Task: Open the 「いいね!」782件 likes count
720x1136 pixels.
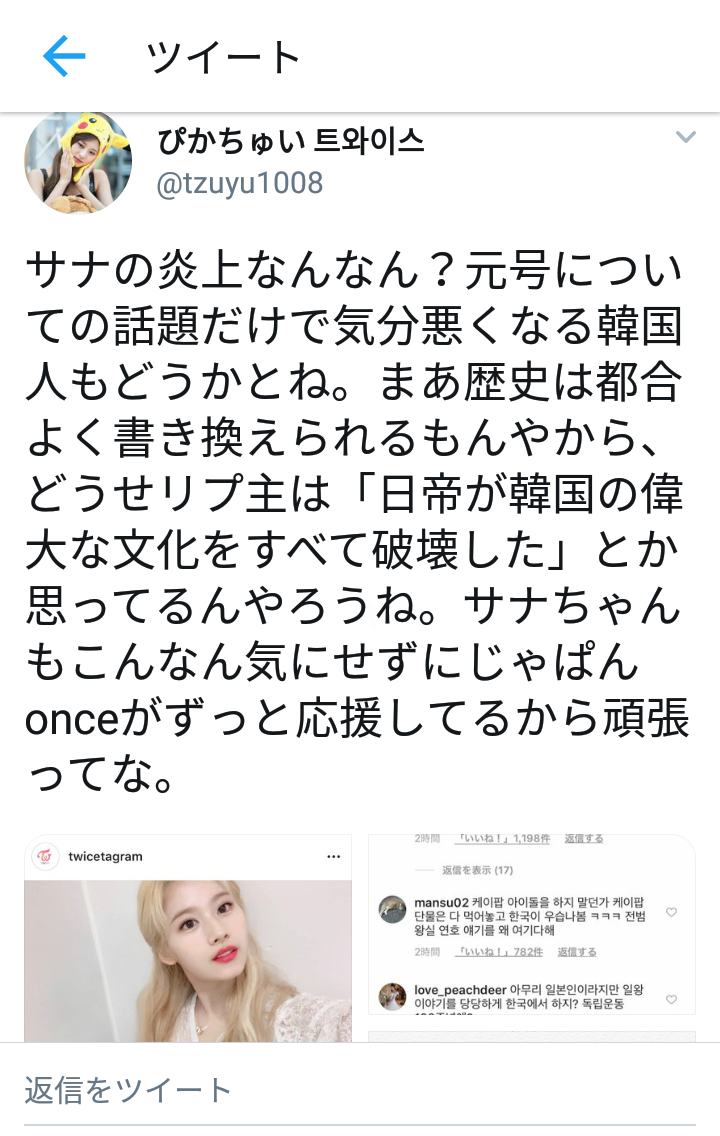Action: [x=499, y=952]
